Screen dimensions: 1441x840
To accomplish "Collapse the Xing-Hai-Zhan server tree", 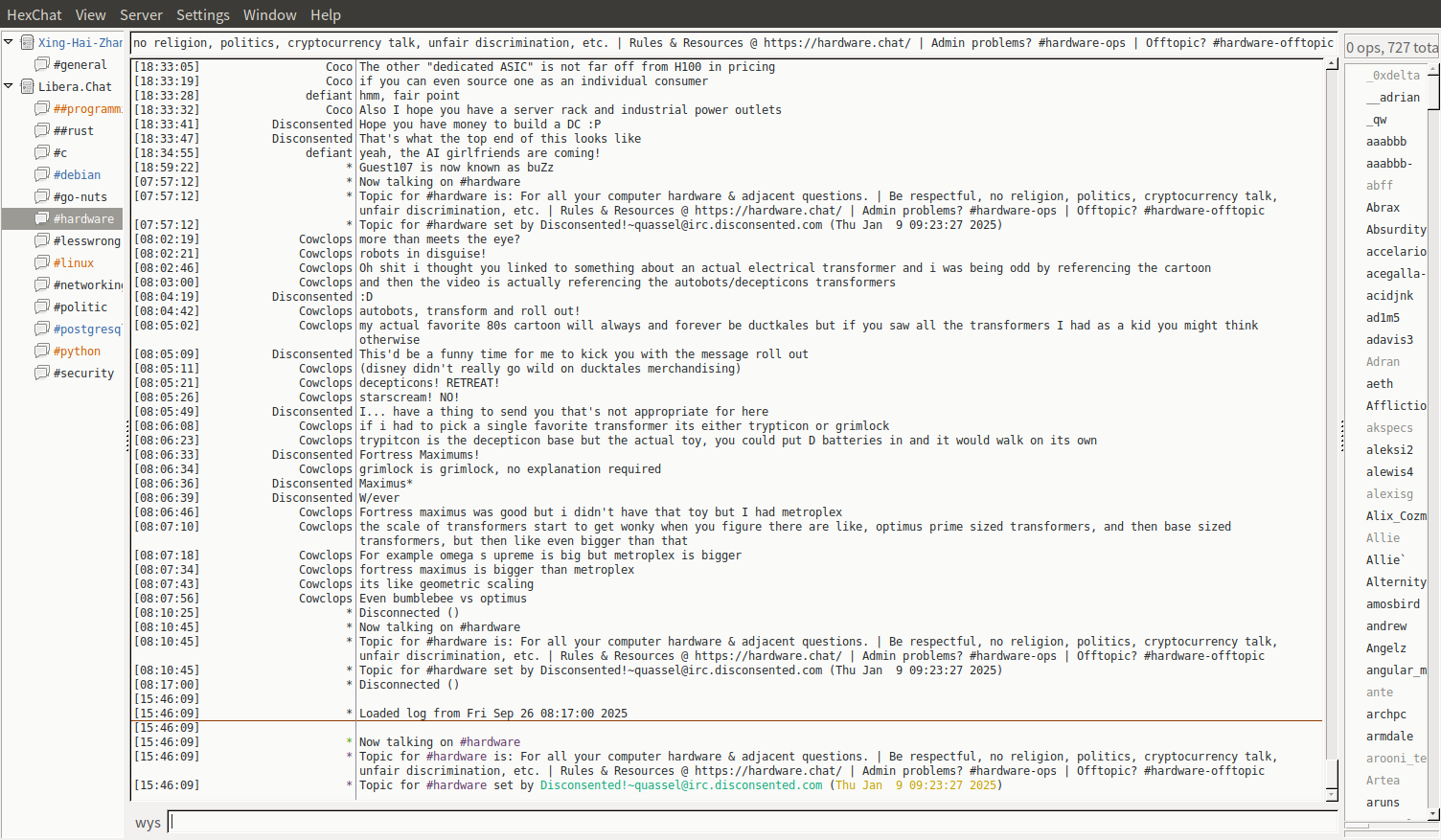I will point(10,42).
